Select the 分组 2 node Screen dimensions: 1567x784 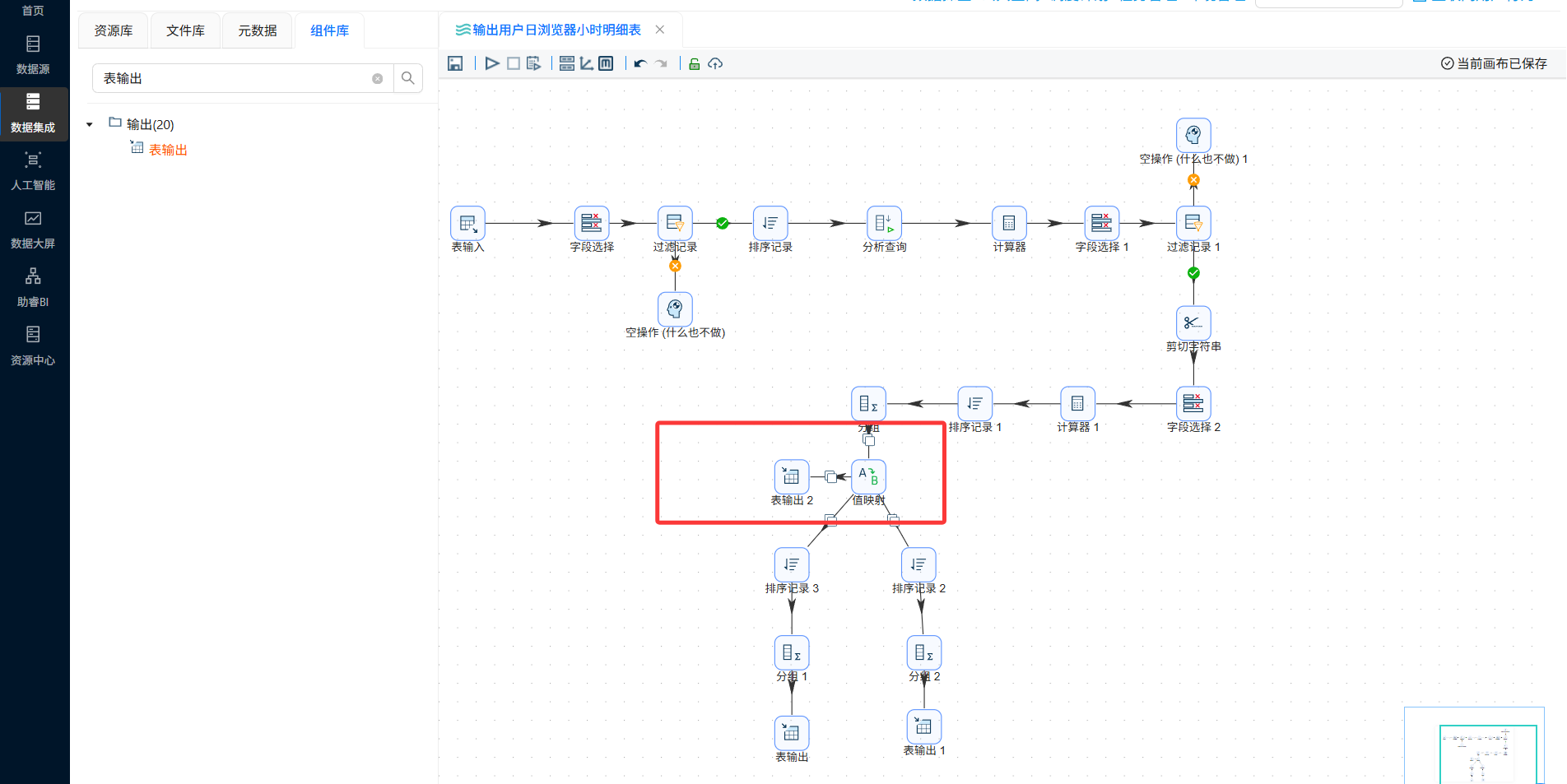924,652
